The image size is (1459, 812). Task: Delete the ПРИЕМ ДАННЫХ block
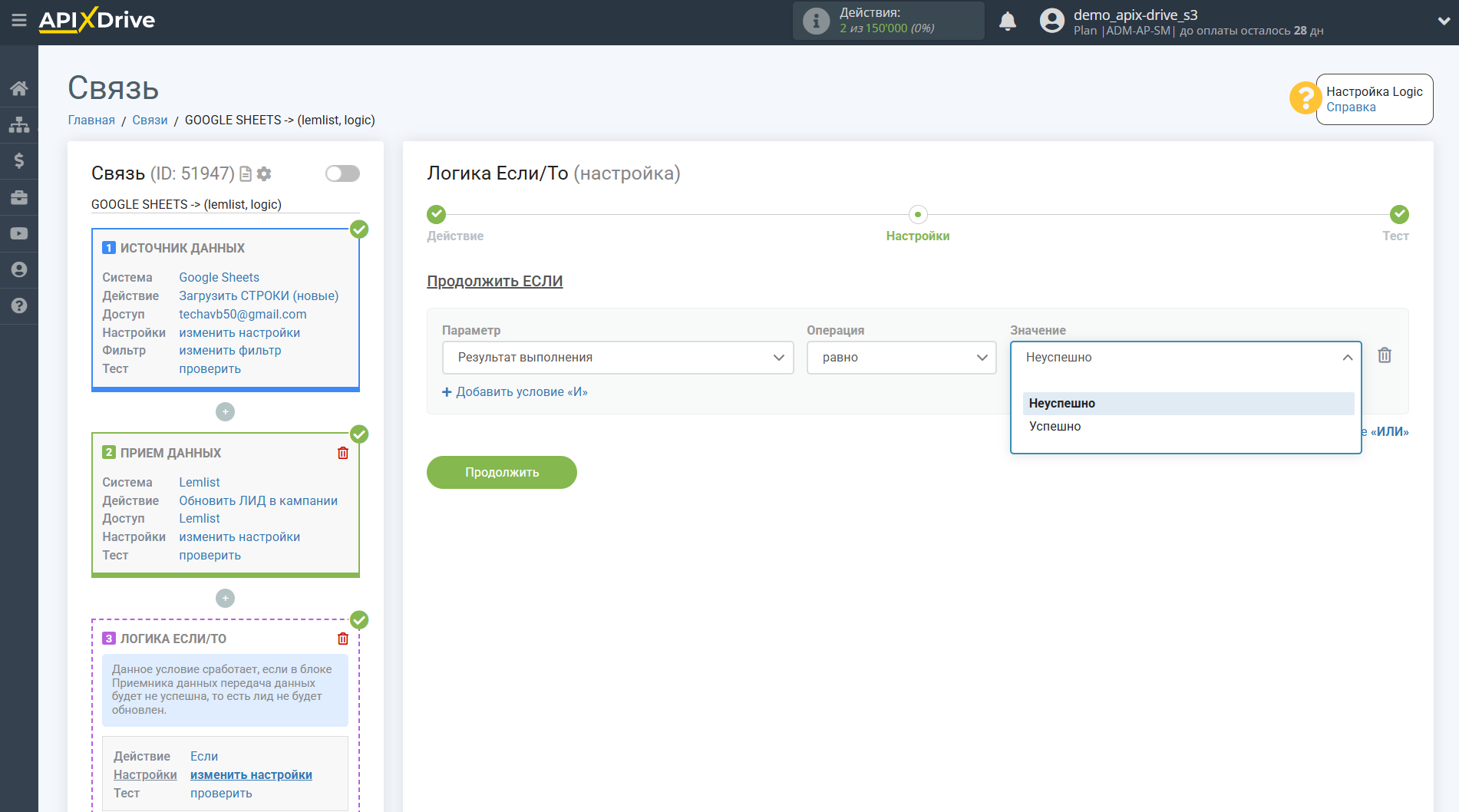[343, 453]
